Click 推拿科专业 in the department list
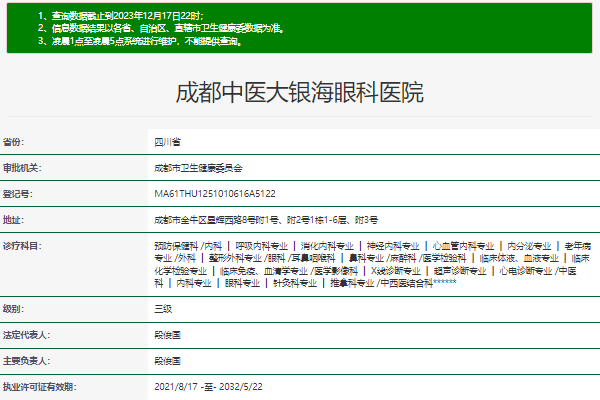 point(352,283)
